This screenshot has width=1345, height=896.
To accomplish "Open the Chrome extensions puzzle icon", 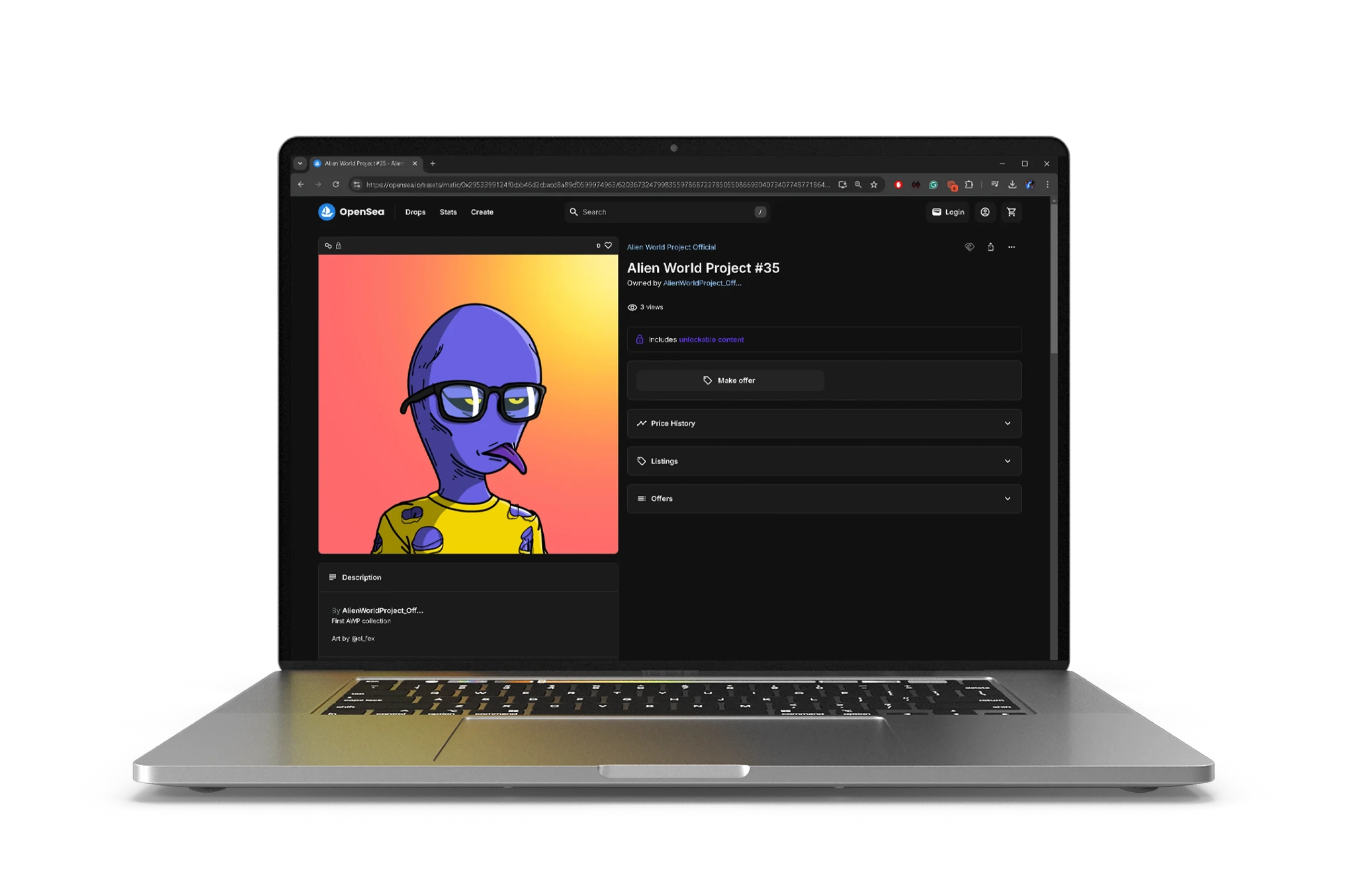I will click(x=968, y=184).
